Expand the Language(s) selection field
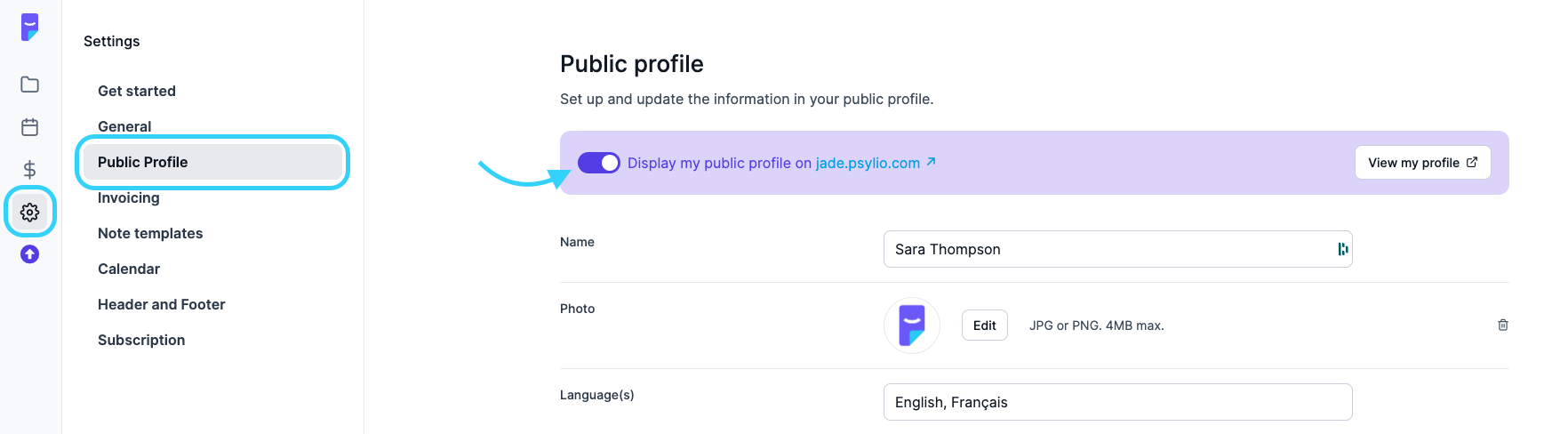This screenshot has height=434, width=1568. (x=1118, y=402)
